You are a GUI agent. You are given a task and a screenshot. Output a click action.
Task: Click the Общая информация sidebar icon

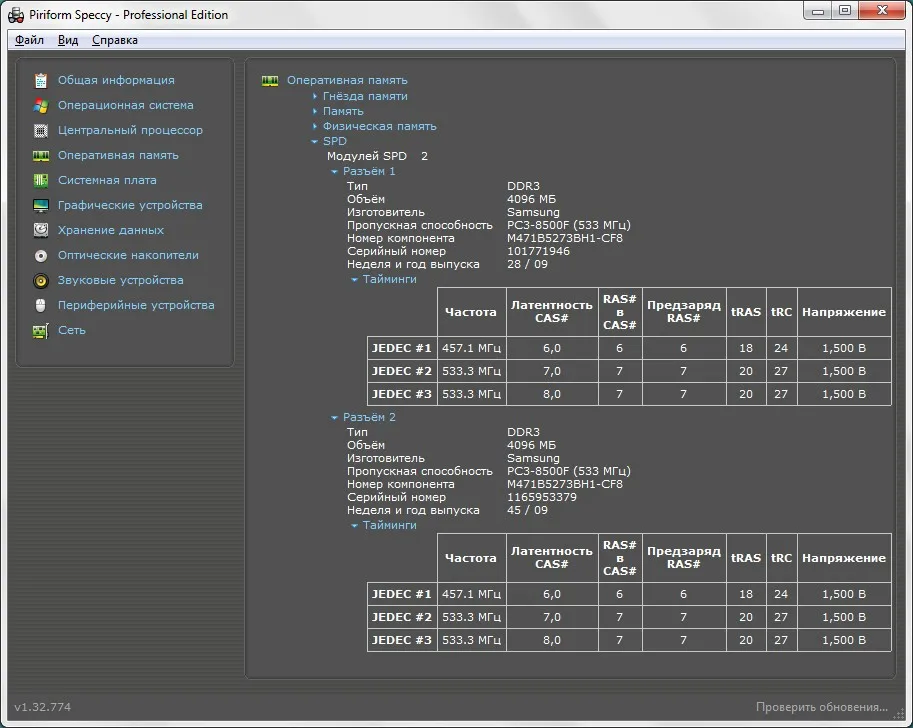tap(41, 80)
